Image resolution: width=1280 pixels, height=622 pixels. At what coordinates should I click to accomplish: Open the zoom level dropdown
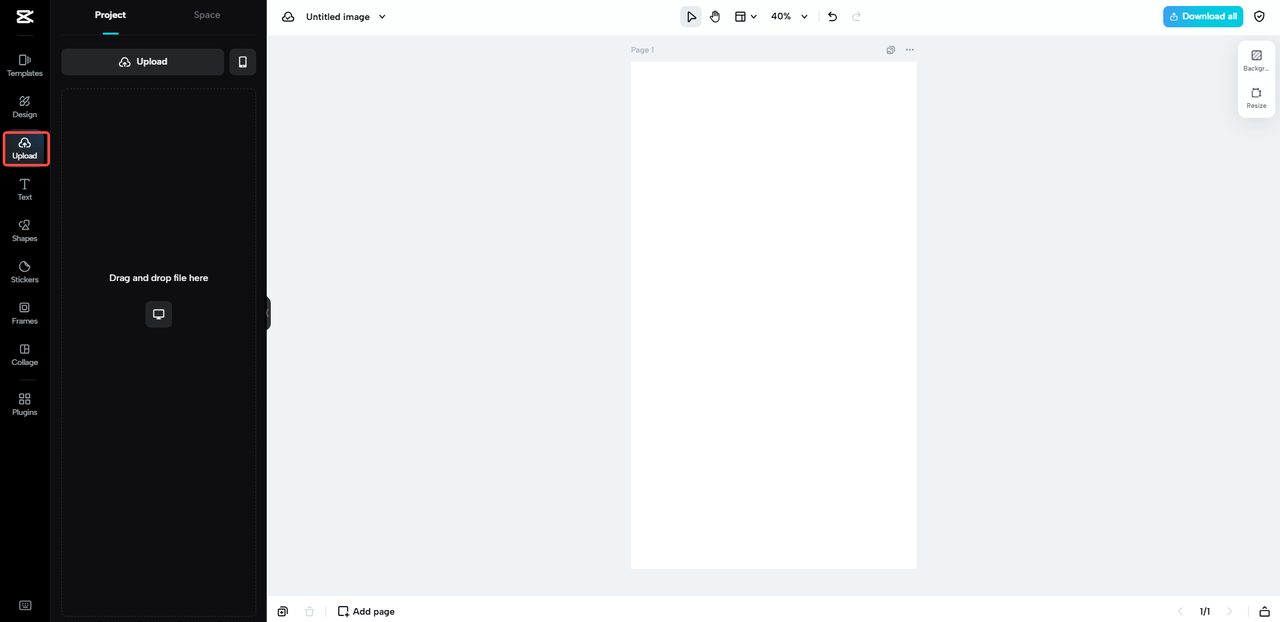click(x=789, y=16)
